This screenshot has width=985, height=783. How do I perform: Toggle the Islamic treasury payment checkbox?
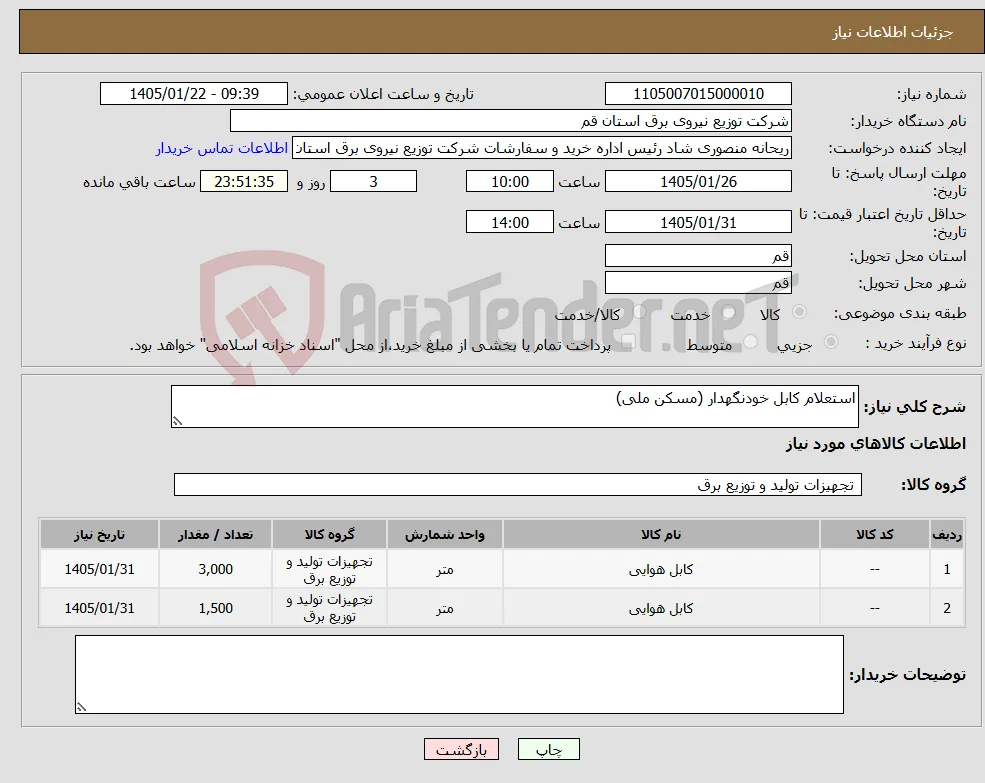(x=628, y=342)
